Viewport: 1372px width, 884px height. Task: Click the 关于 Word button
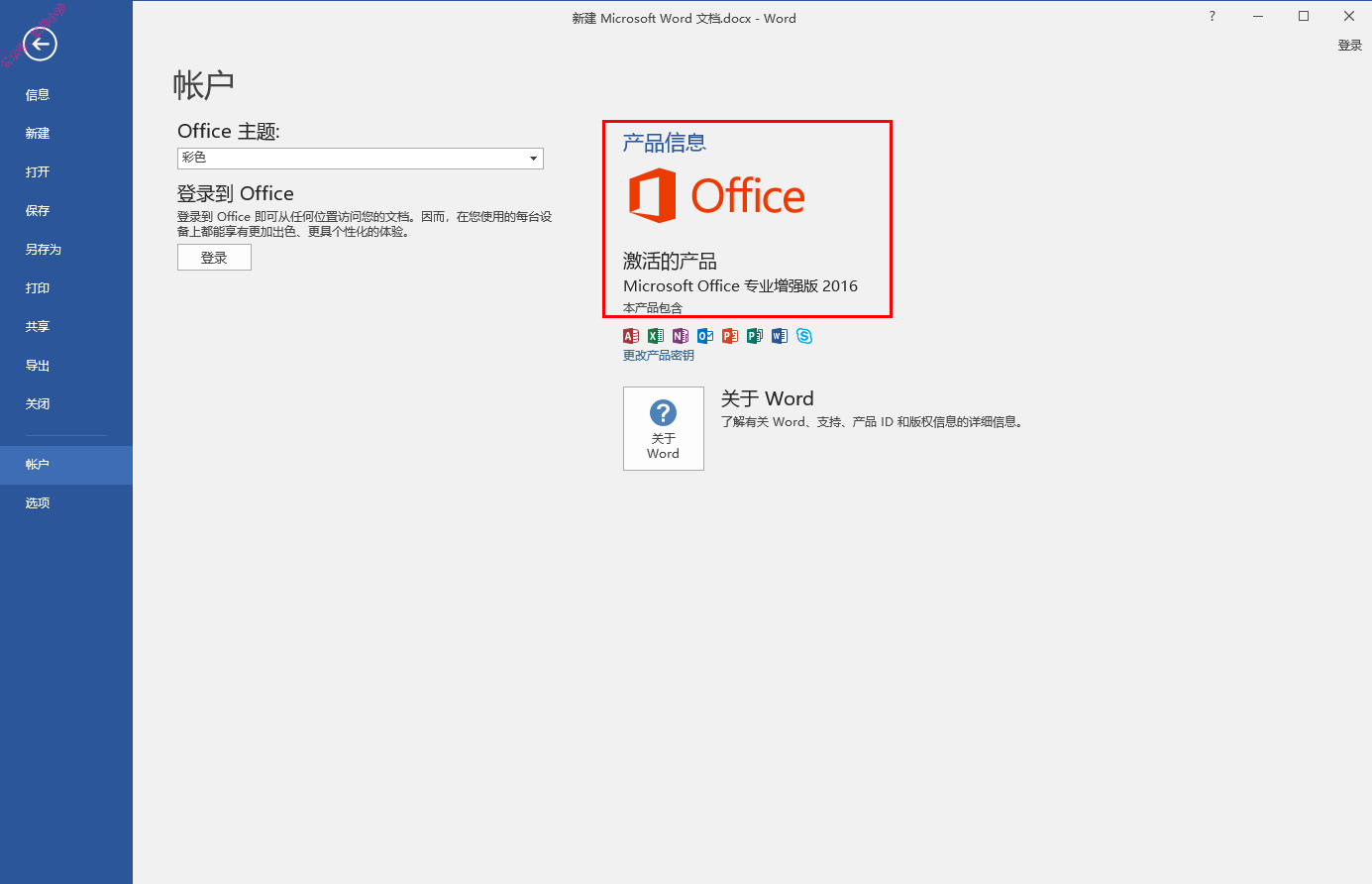click(x=664, y=428)
